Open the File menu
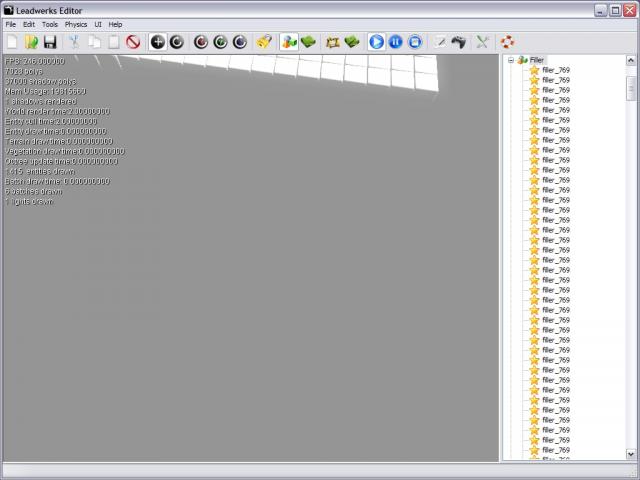 click(11, 24)
